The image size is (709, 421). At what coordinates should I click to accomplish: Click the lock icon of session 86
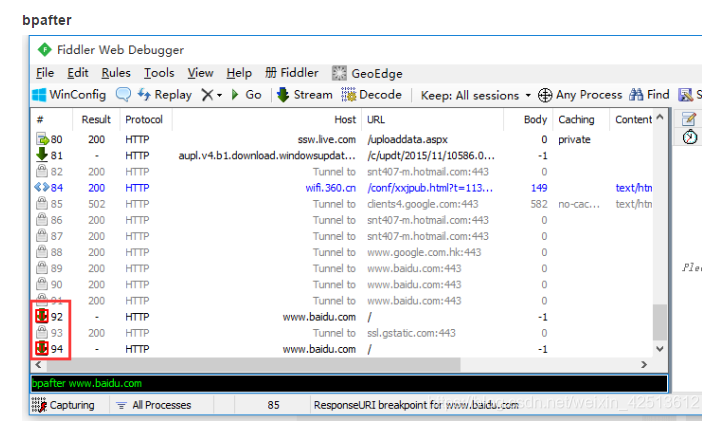click(42, 219)
